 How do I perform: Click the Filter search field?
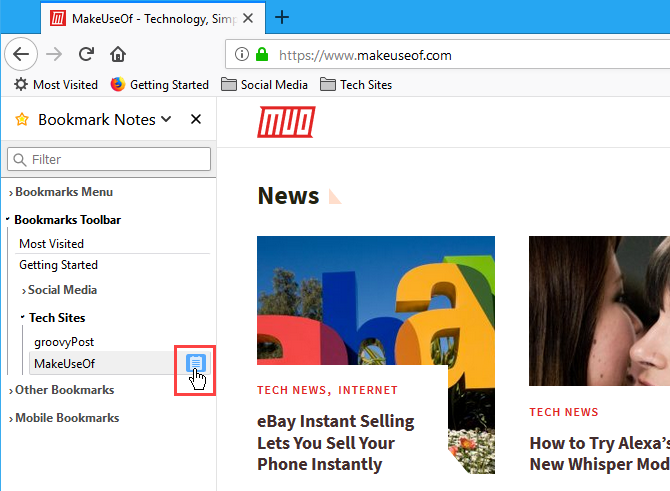pyautogui.click(x=109, y=159)
